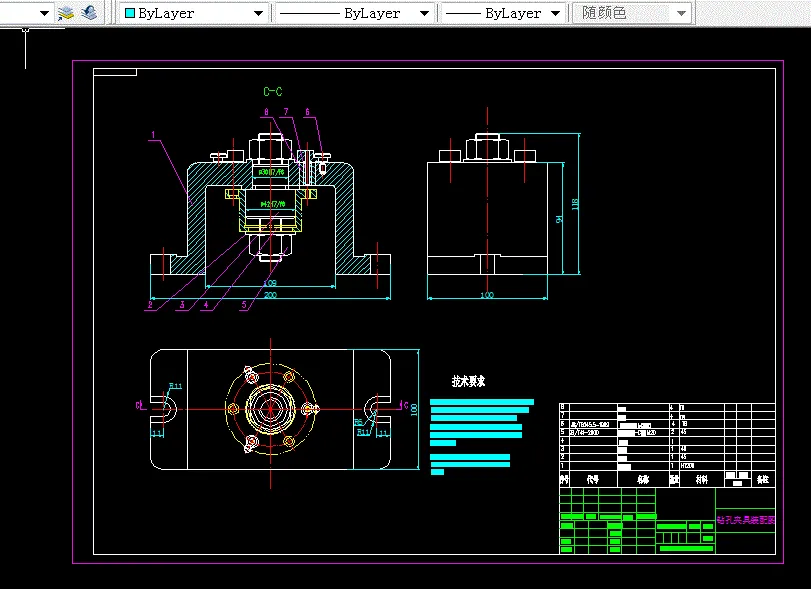The width and height of the screenshot is (811, 589).
Task: Select the 材料 column header in parts list
Action: click(x=702, y=479)
